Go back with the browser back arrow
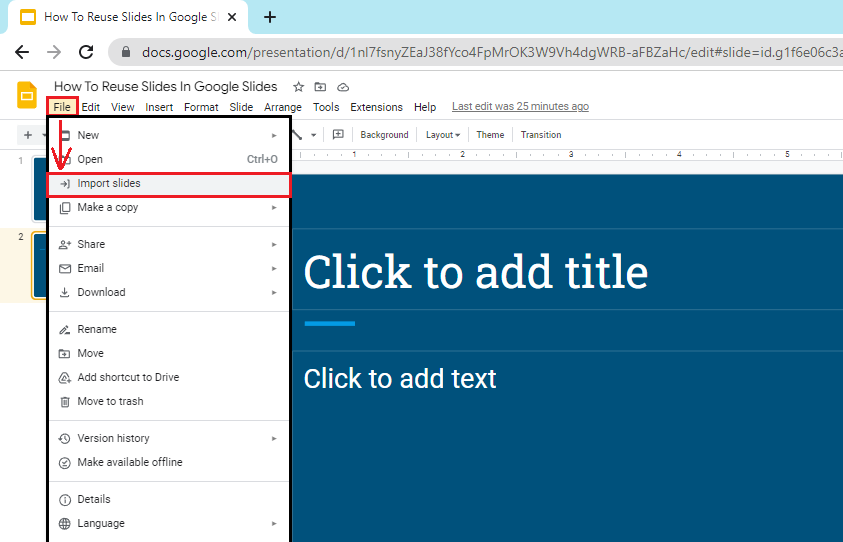 [x=22, y=52]
